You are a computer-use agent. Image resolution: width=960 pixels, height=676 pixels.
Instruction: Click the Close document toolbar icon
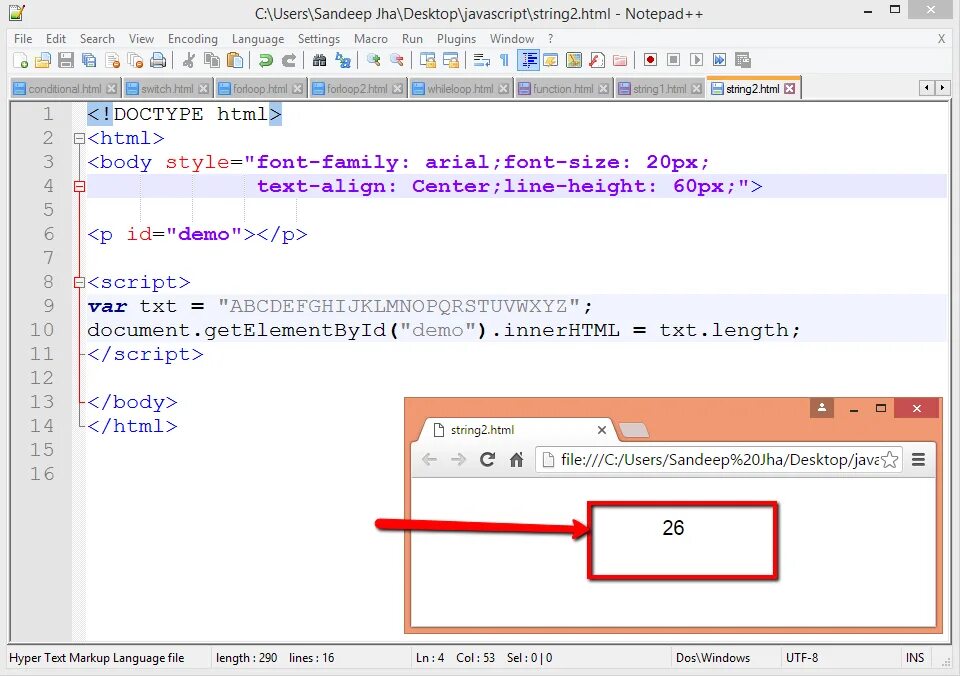coord(112,60)
